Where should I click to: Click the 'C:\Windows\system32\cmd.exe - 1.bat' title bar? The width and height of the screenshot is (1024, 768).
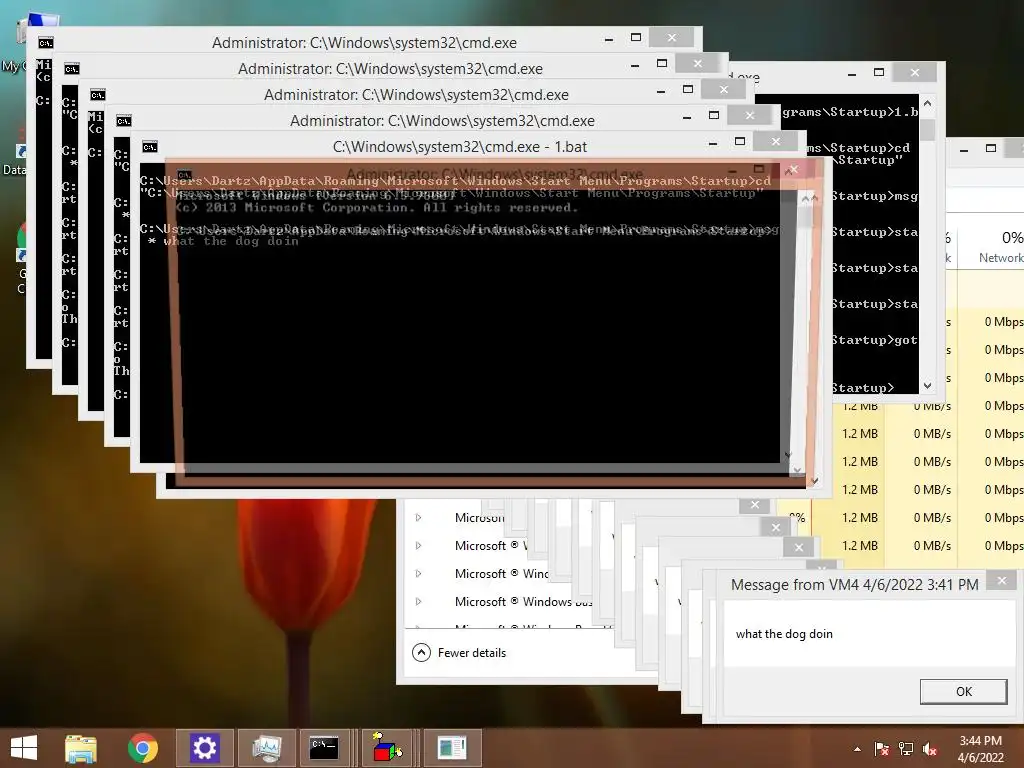pos(460,147)
